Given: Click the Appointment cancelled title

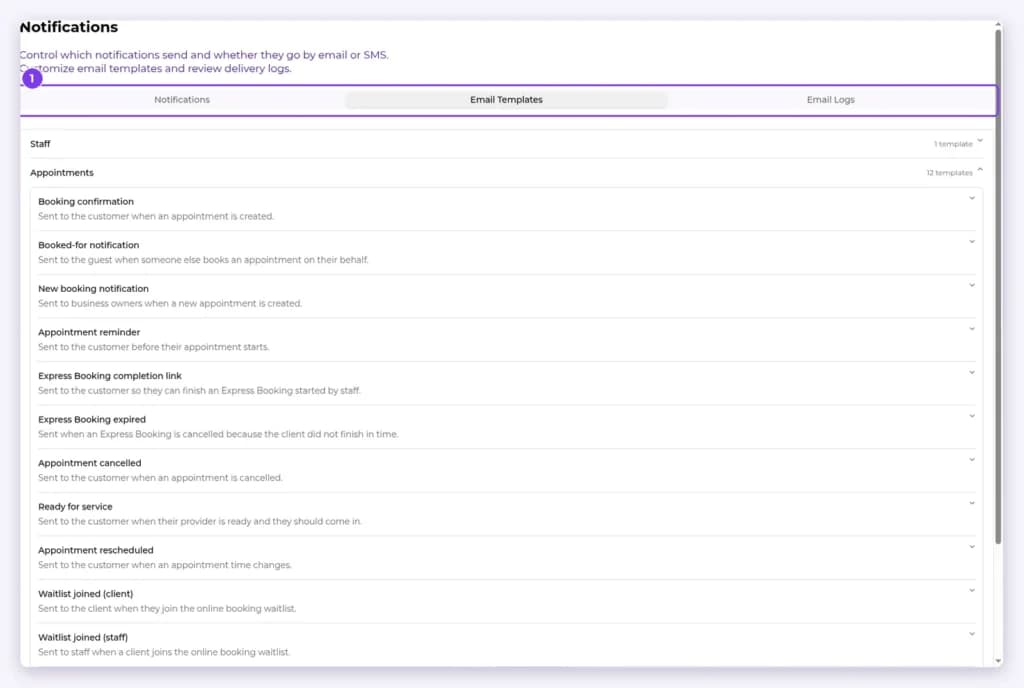Looking at the screenshot, I should pyautogui.click(x=89, y=463).
